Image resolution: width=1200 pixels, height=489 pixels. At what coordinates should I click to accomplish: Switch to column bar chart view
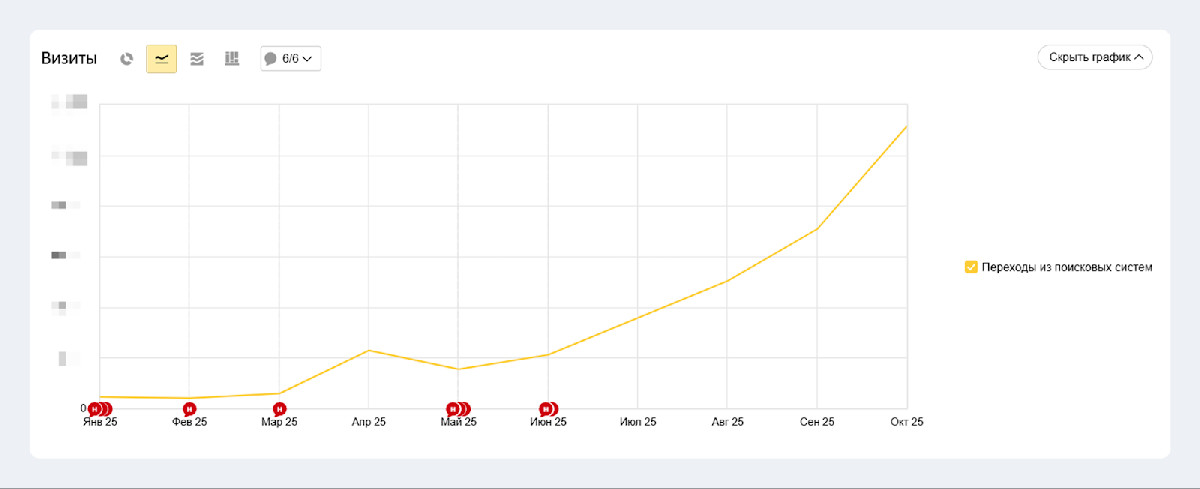pyautogui.click(x=232, y=59)
